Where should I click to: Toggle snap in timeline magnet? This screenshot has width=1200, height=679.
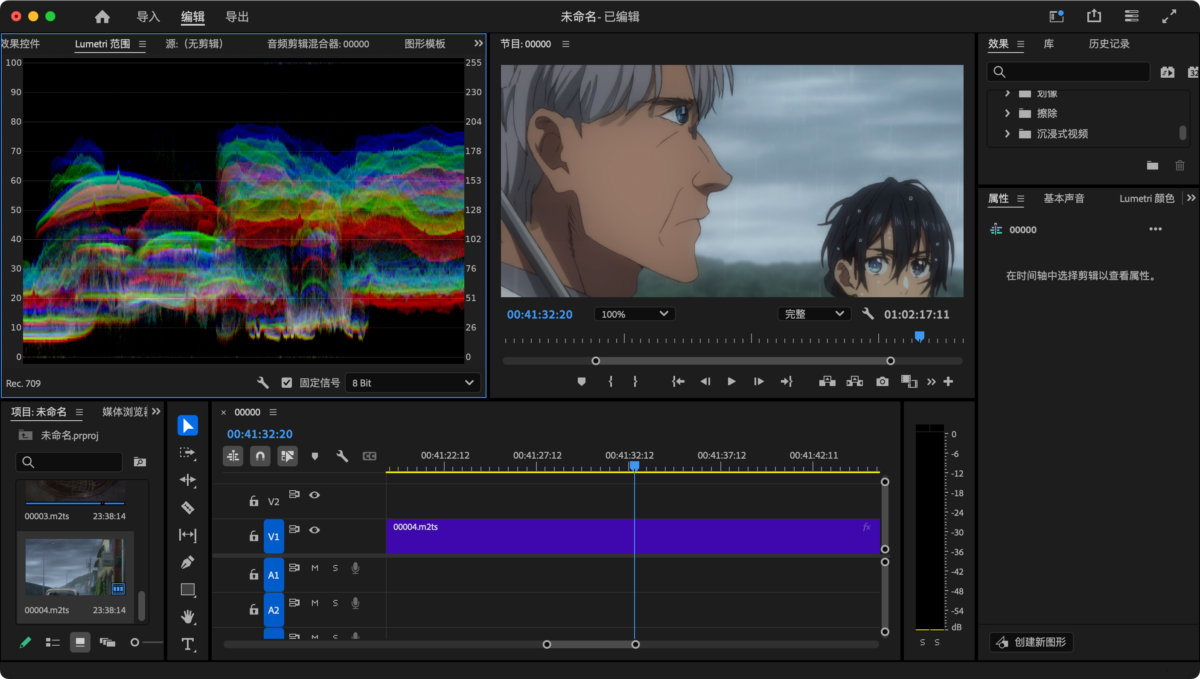click(260, 456)
